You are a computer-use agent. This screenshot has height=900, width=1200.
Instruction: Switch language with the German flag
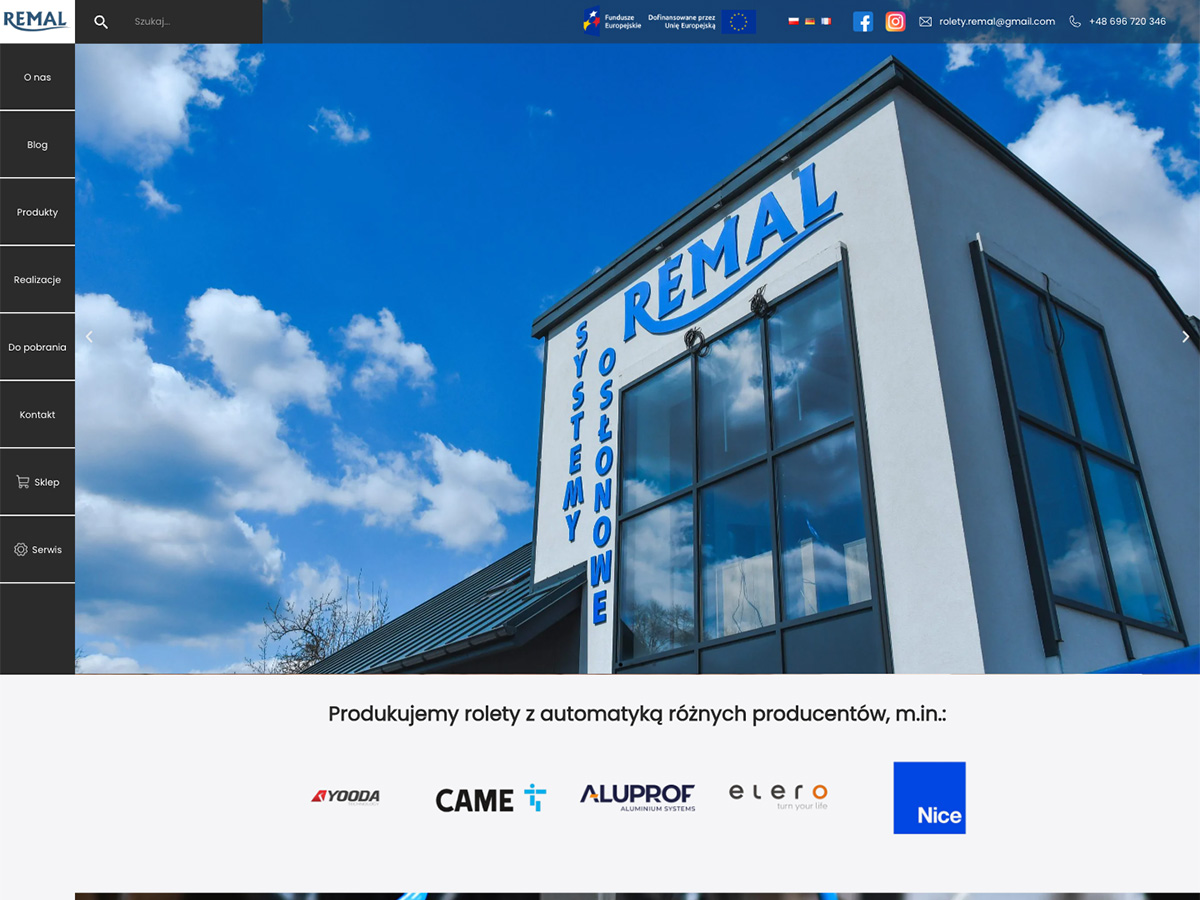tap(810, 21)
